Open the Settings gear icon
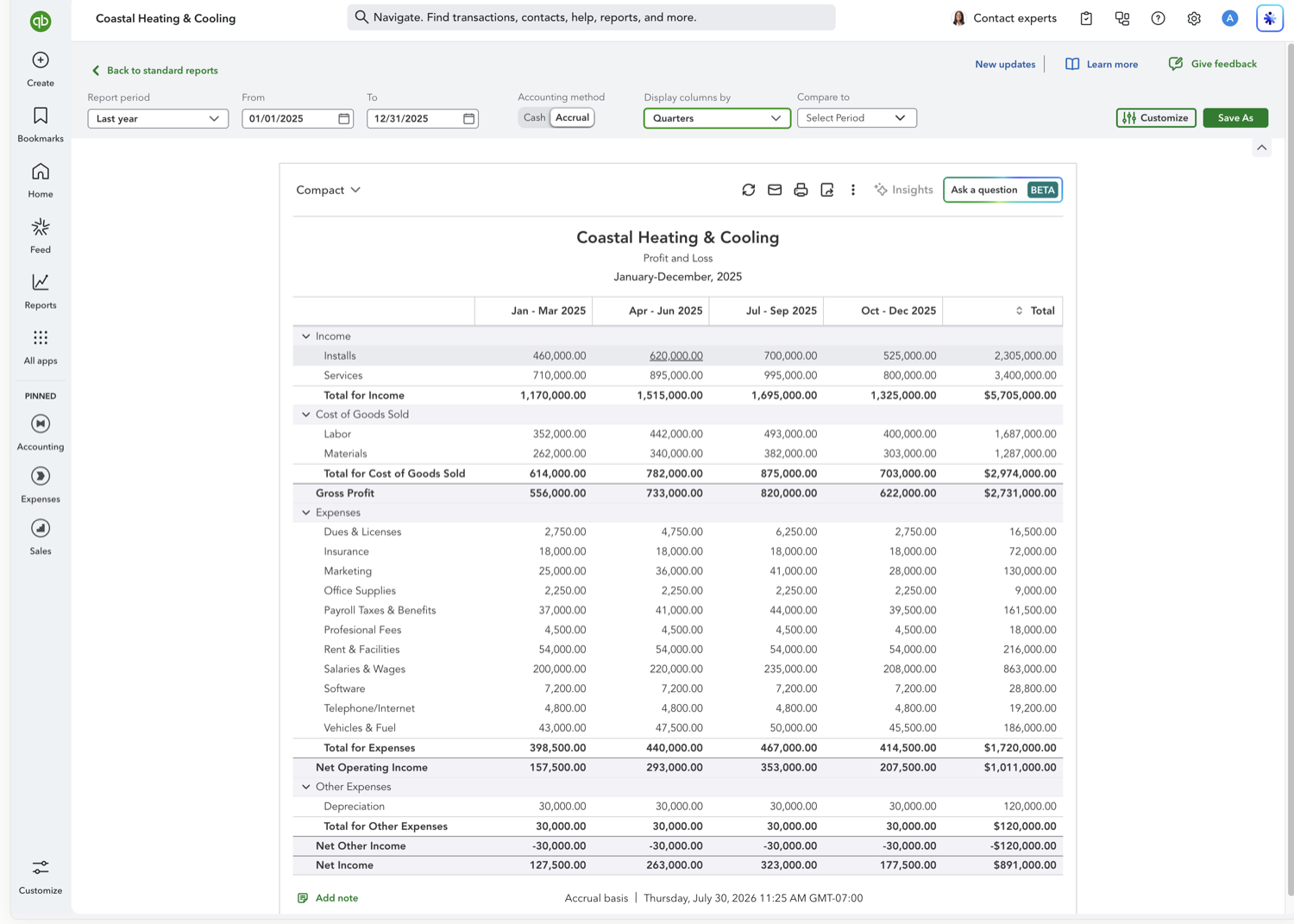The height and width of the screenshot is (924, 1294). 1194,18
